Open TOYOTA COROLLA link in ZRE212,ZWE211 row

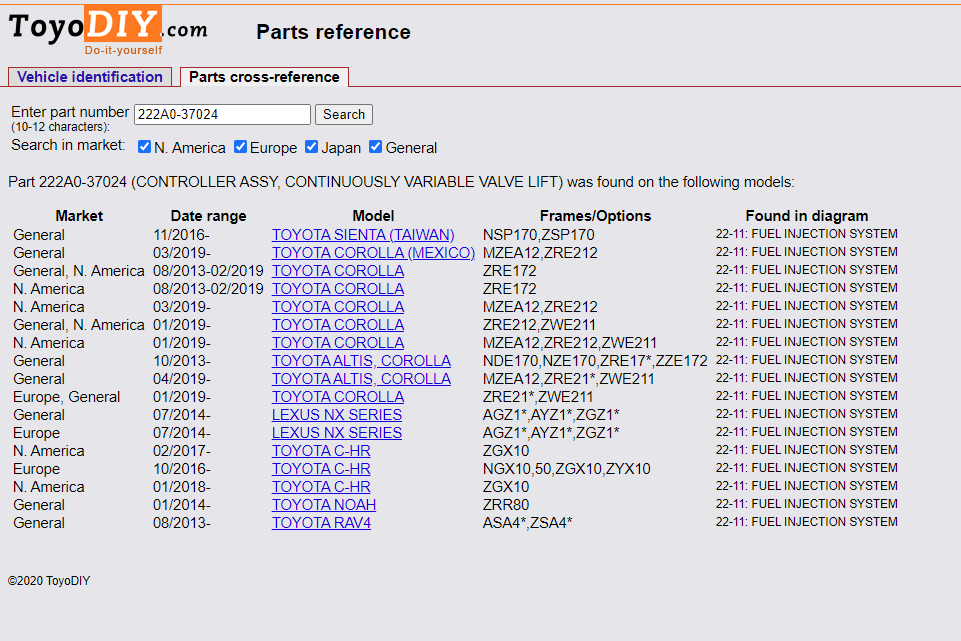click(338, 325)
